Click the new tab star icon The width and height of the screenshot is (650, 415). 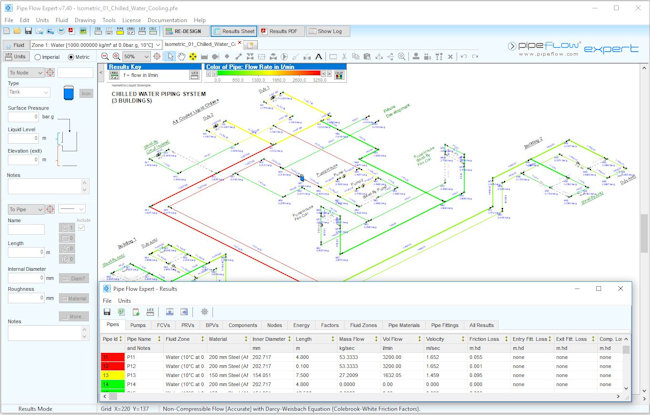click(251, 44)
